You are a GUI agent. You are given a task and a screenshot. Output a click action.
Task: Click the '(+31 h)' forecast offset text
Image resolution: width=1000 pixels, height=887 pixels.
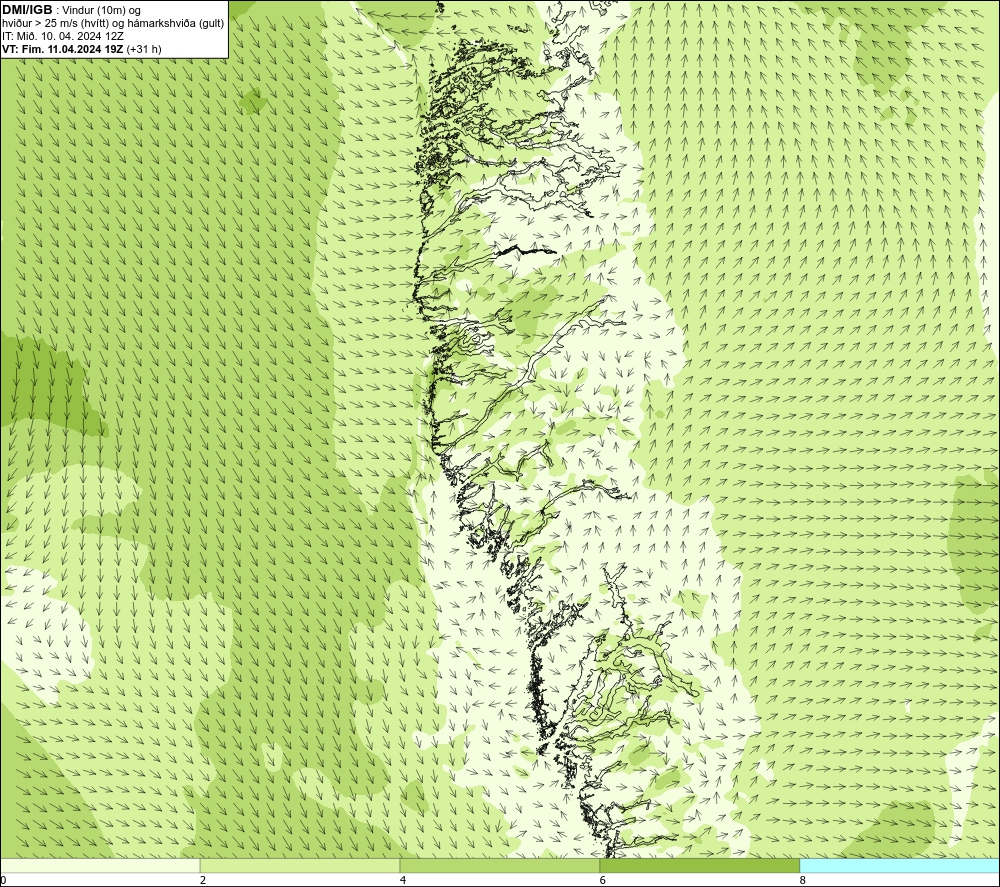click(x=144, y=49)
